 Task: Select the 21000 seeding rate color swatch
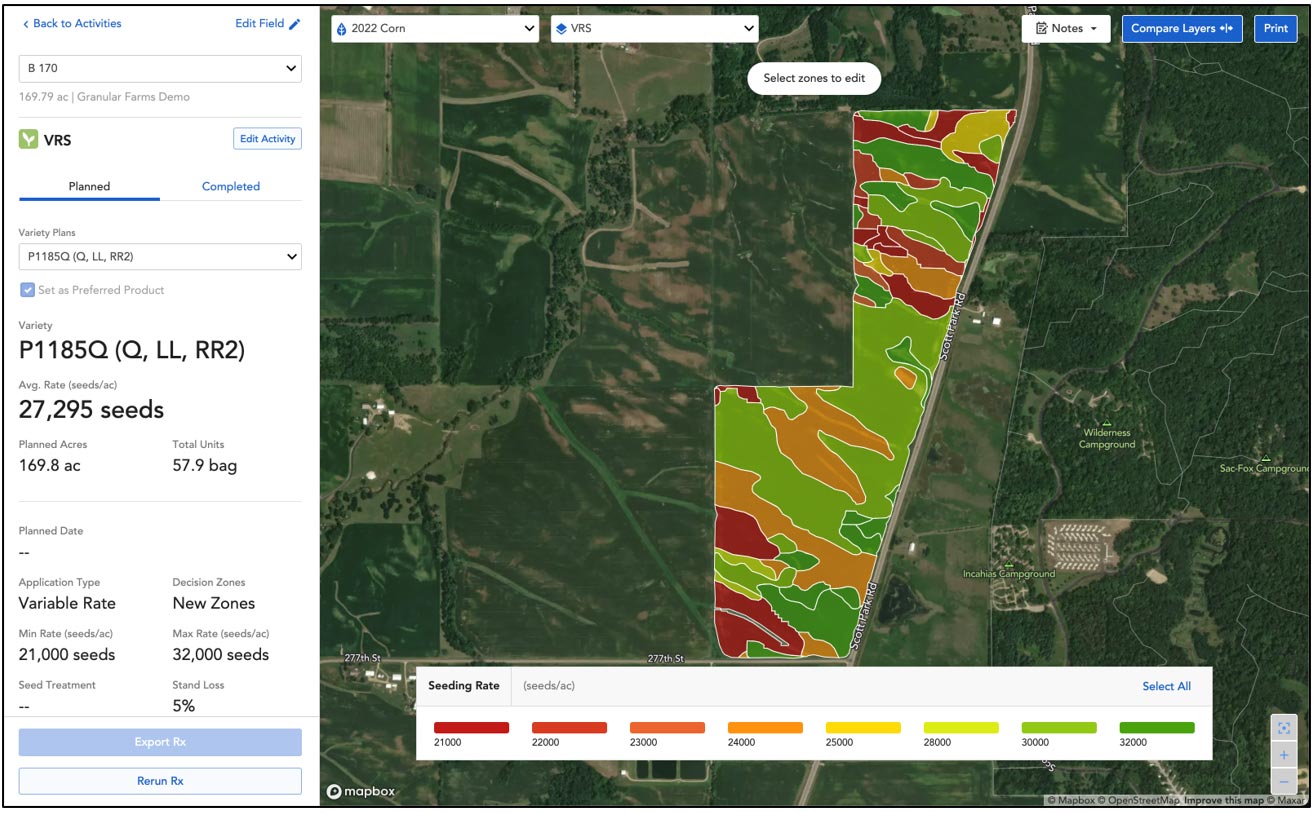tap(470, 727)
